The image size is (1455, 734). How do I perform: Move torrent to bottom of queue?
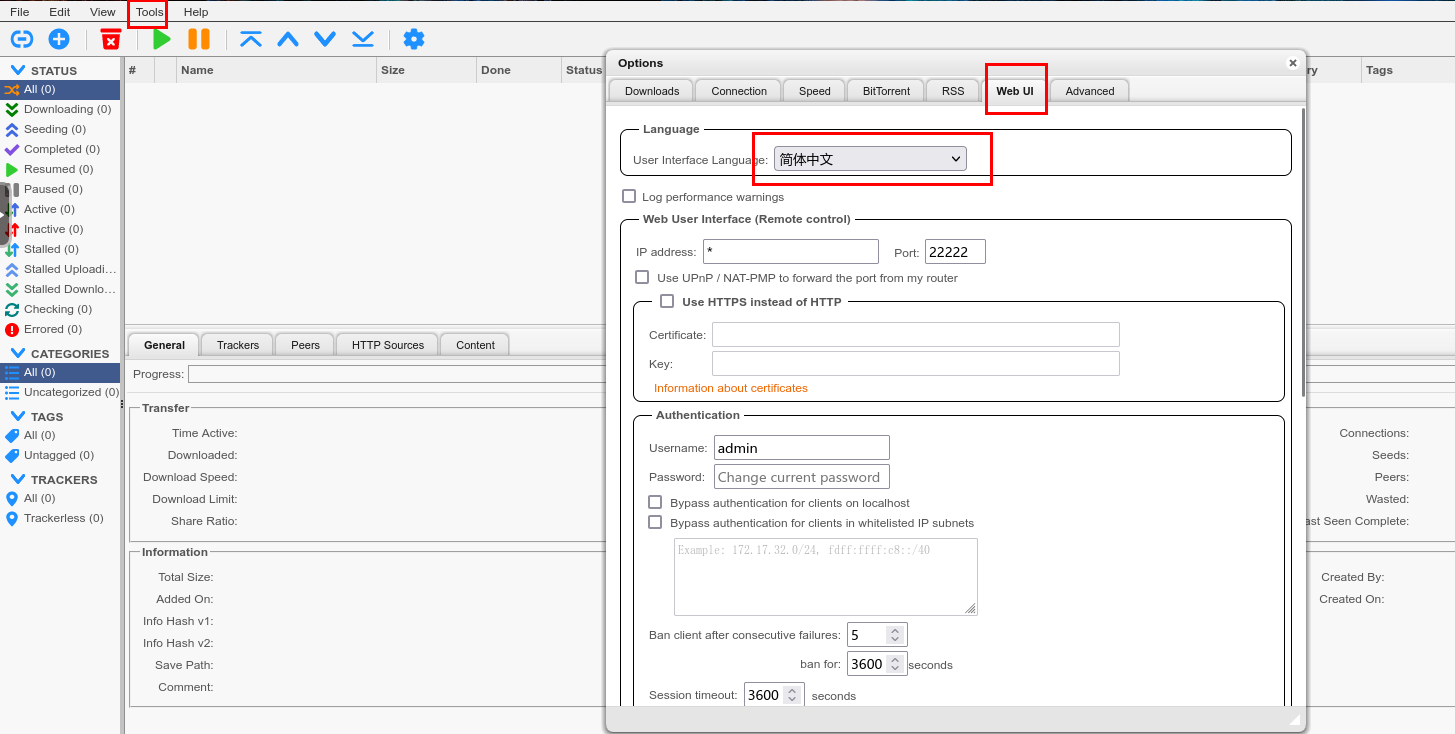(x=362, y=39)
